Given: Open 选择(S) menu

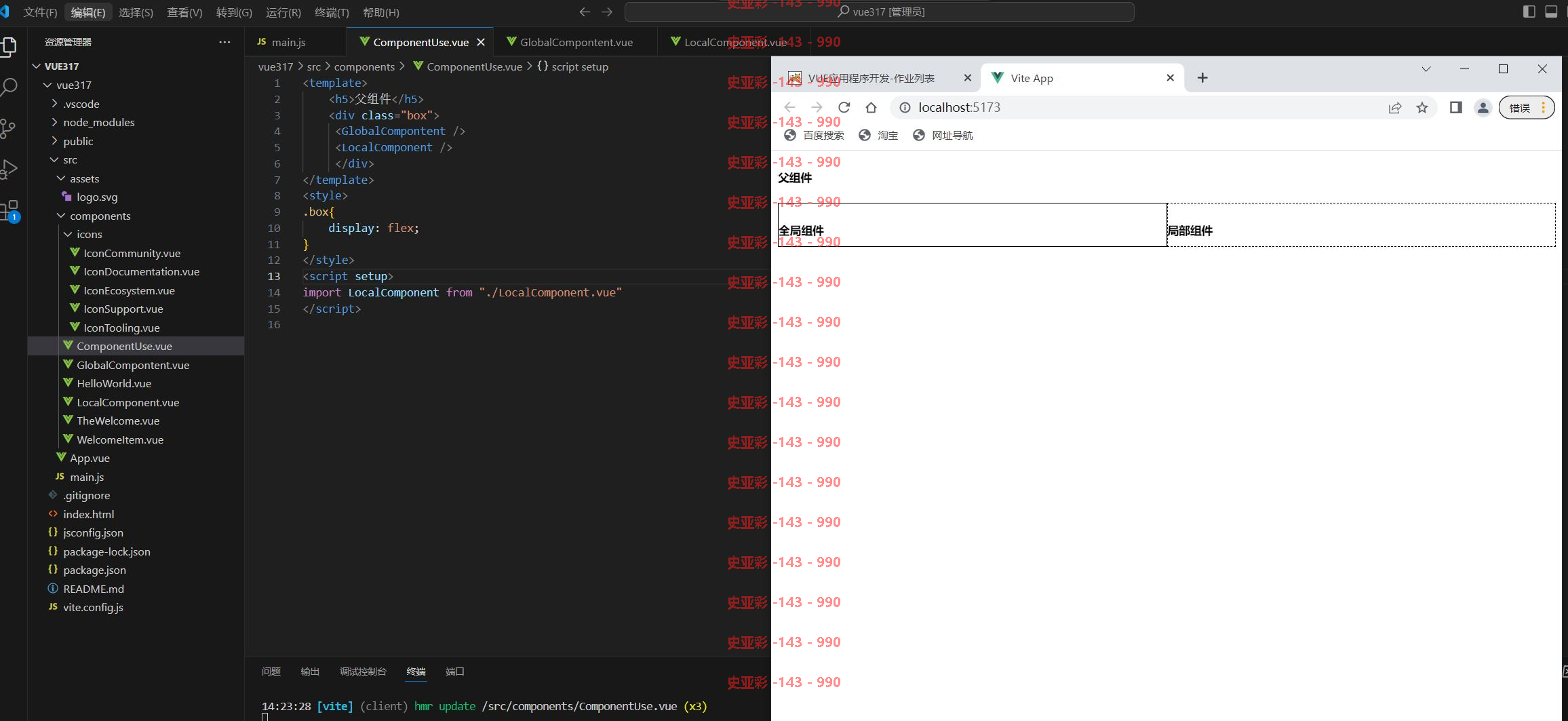Looking at the screenshot, I should point(136,12).
